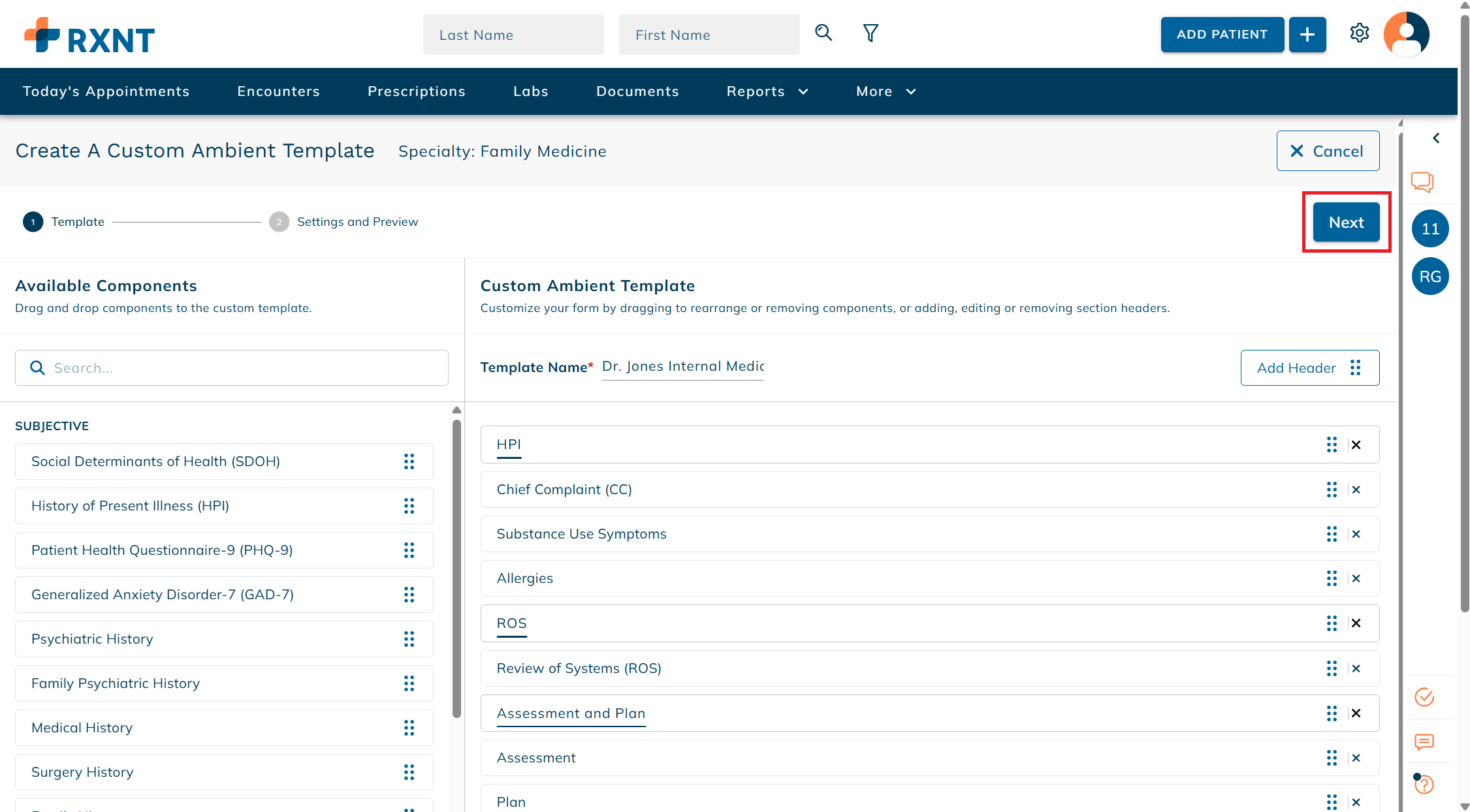Click the Next button
The image size is (1470, 812).
coord(1346,222)
